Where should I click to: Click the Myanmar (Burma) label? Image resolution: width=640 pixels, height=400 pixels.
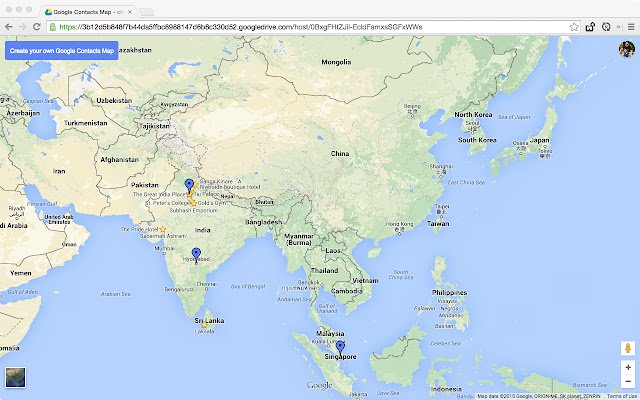click(x=299, y=239)
